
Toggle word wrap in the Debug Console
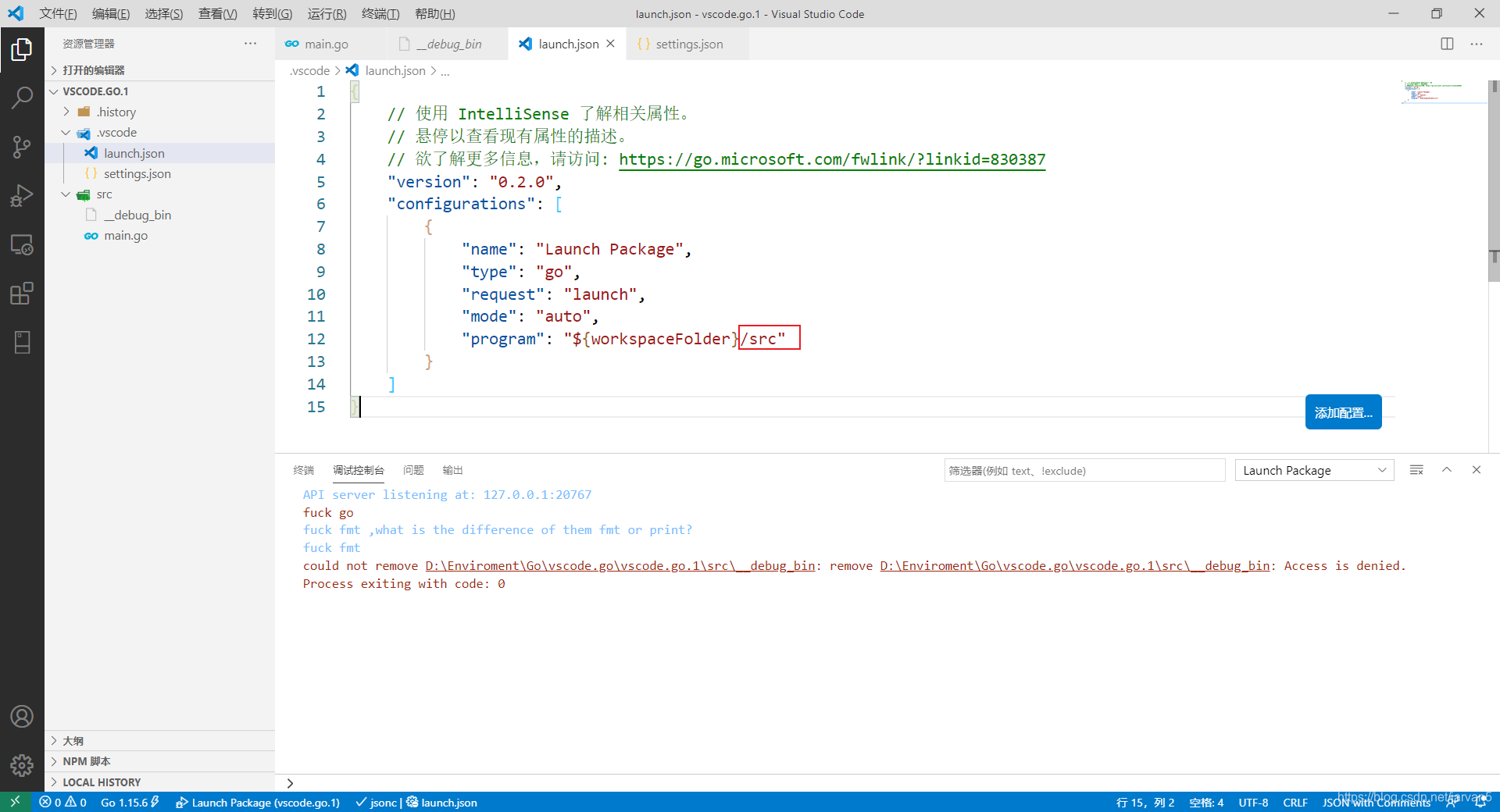(x=1416, y=470)
